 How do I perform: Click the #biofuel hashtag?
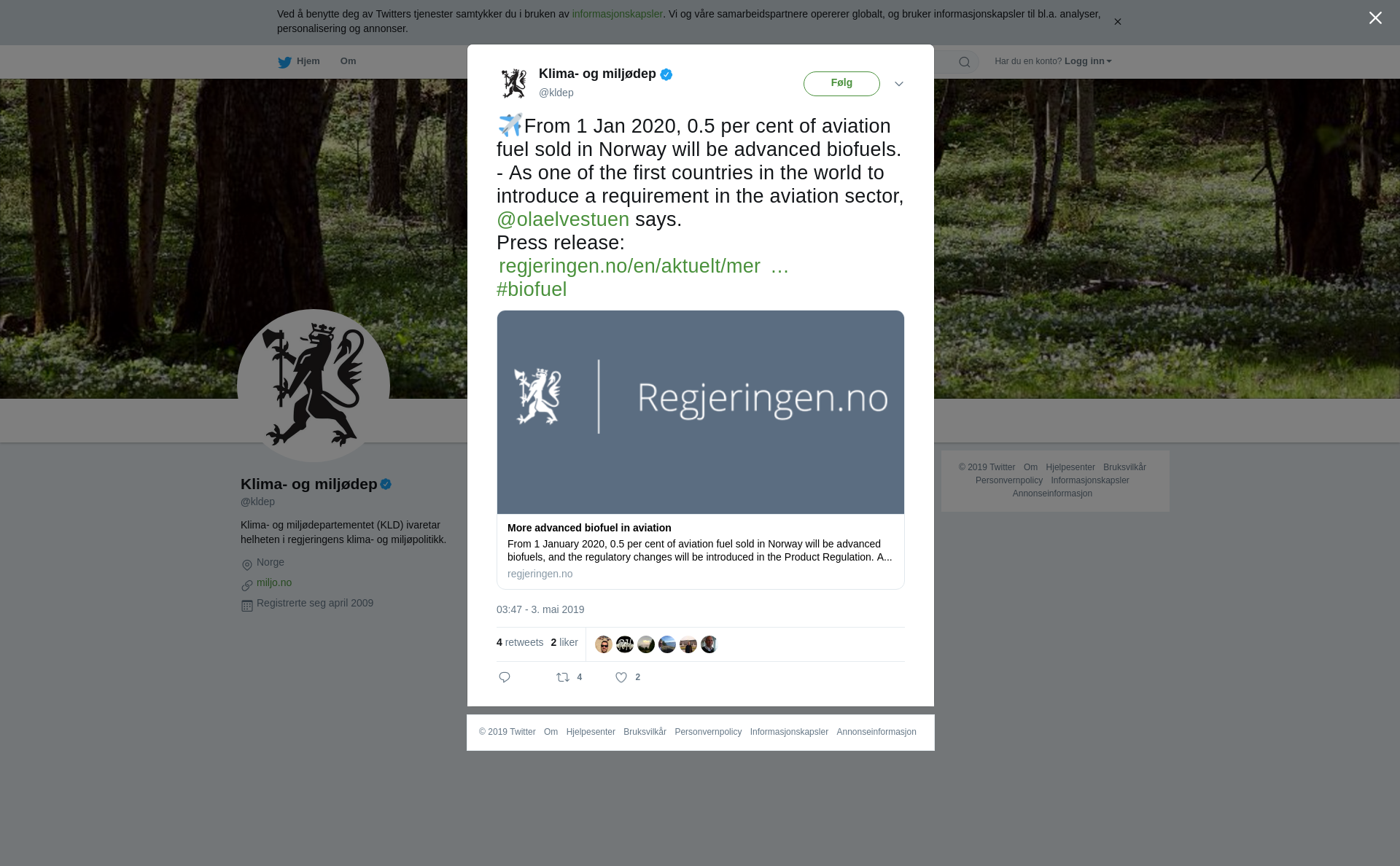click(532, 289)
